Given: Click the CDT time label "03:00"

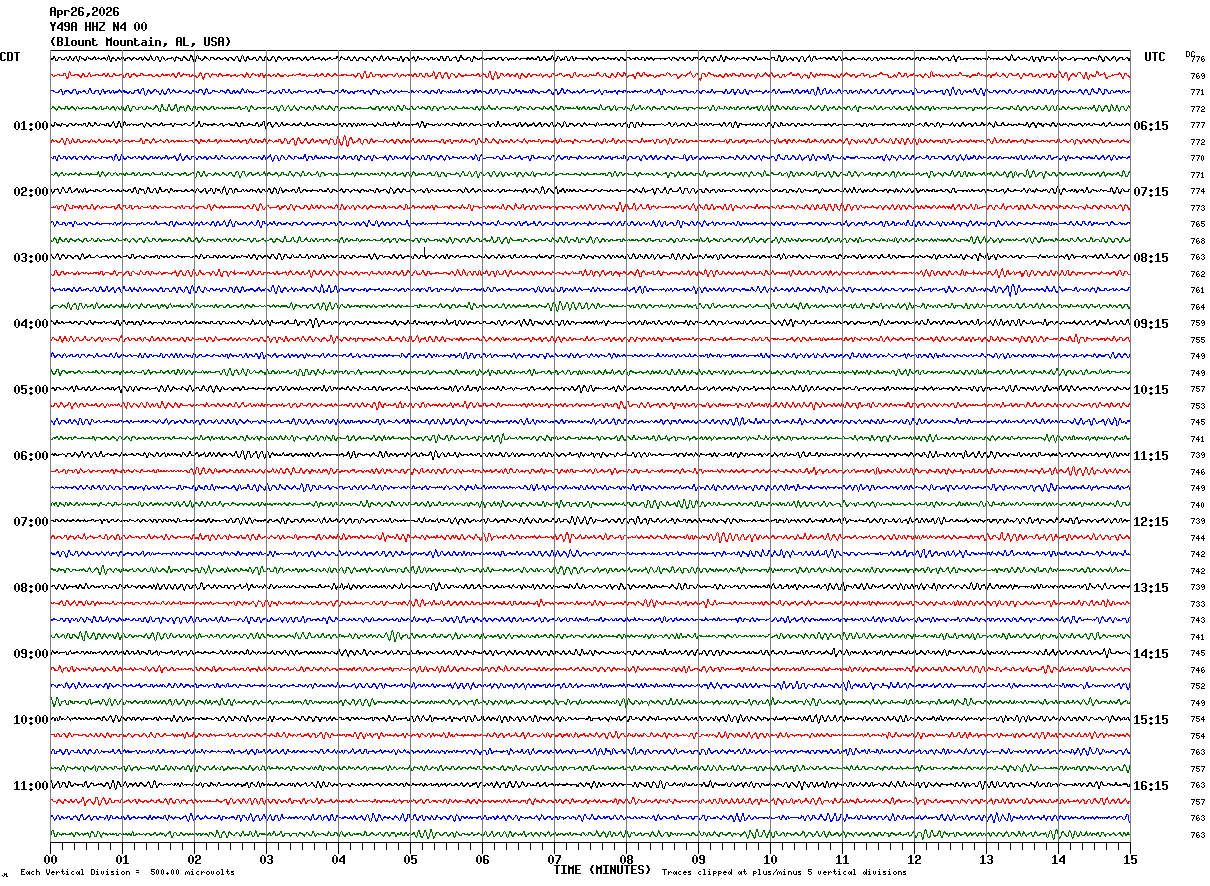Looking at the screenshot, I should [x=31, y=258].
